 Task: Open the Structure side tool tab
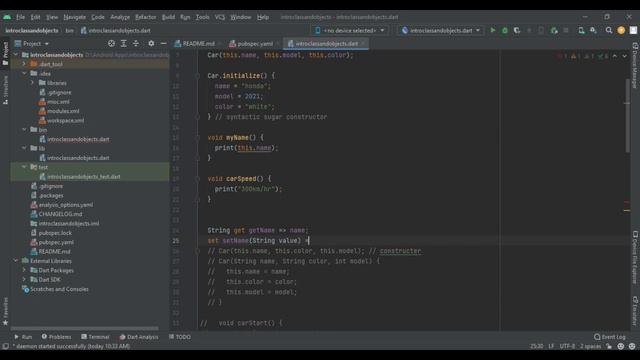(5, 90)
